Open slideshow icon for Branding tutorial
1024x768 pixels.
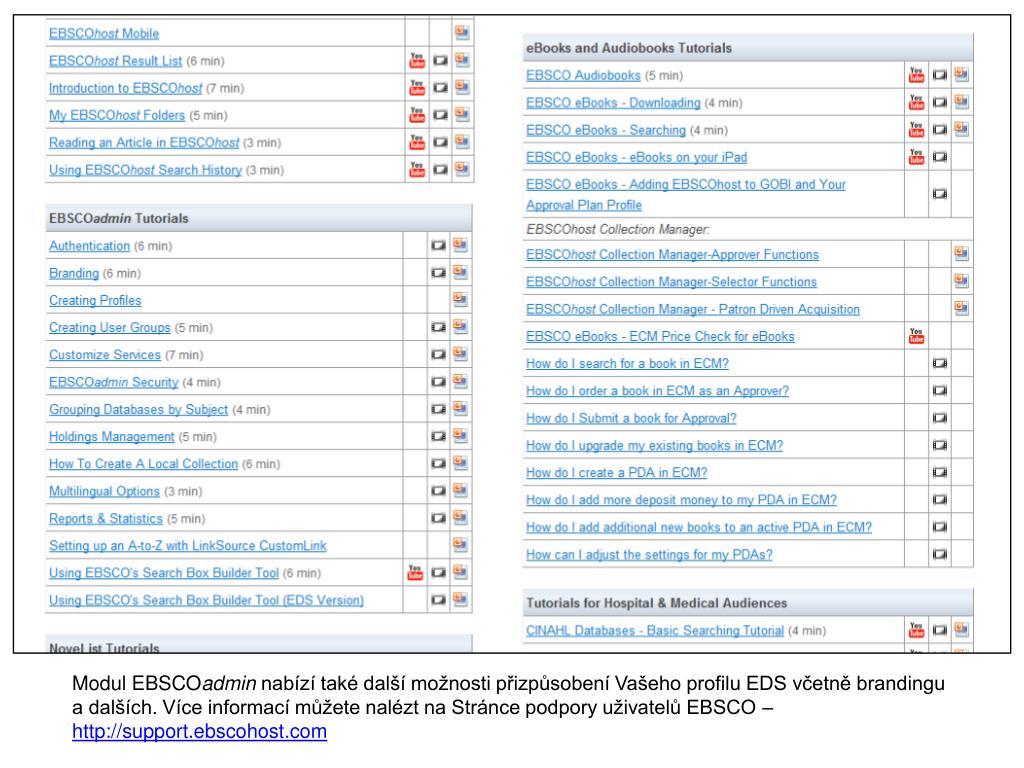(460, 272)
